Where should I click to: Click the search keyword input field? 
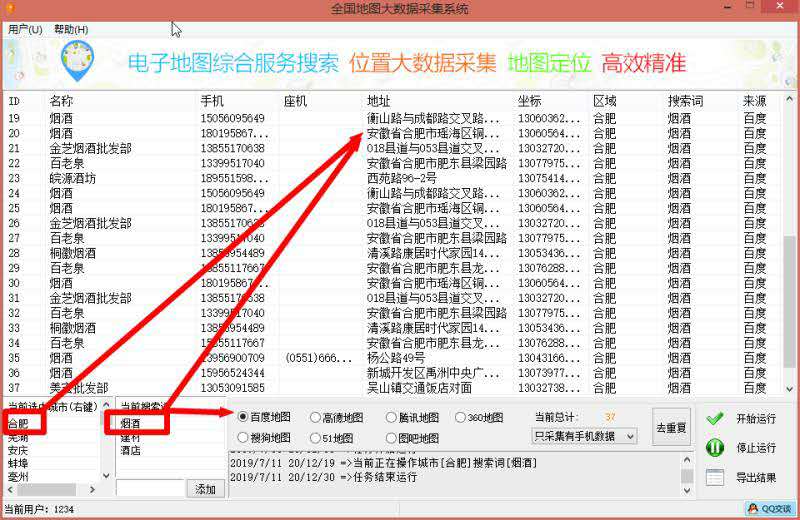click(149, 488)
